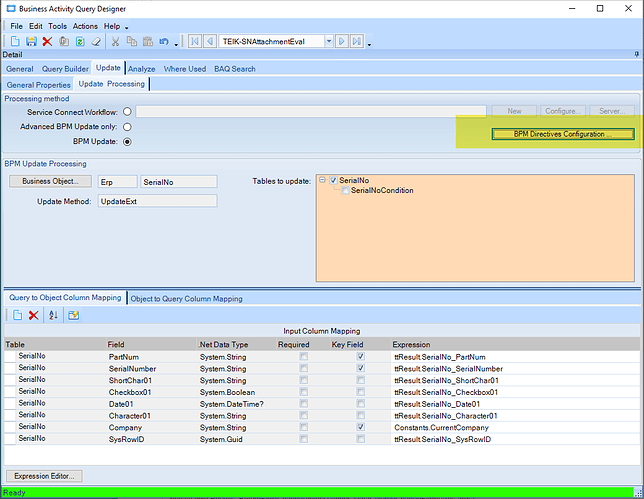Switch to the Analyze tab
The height and width of the screenshot is (499, 644).
(142, 69)
